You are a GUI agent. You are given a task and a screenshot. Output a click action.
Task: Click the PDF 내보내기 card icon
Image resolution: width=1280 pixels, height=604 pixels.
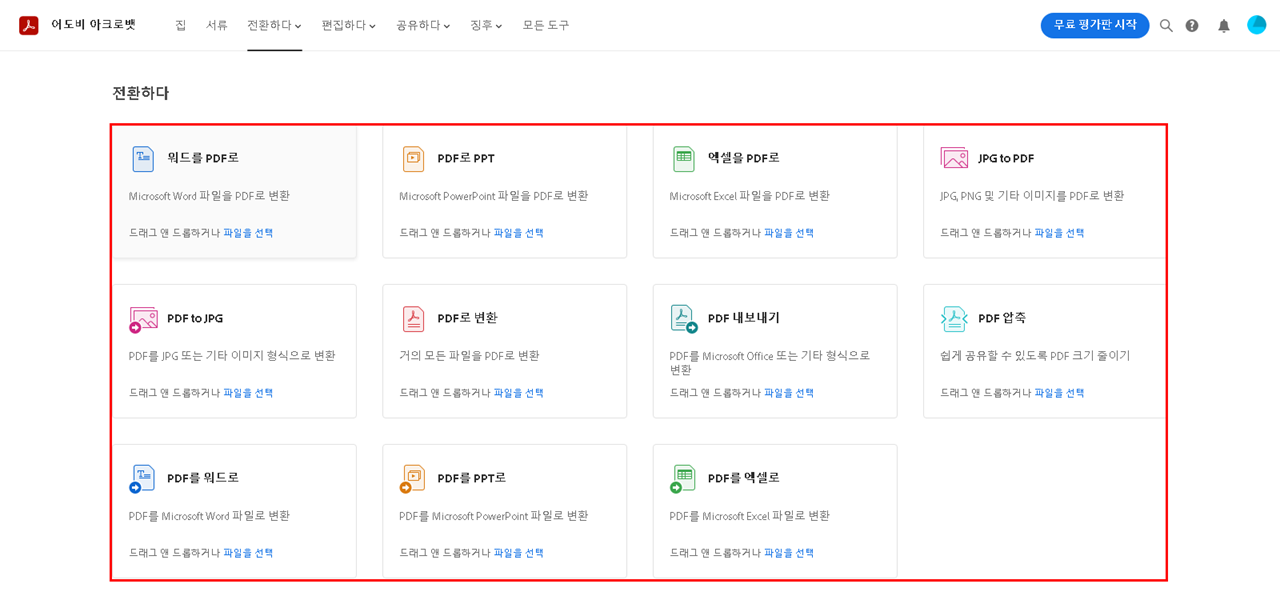click(x=684, y=319)
